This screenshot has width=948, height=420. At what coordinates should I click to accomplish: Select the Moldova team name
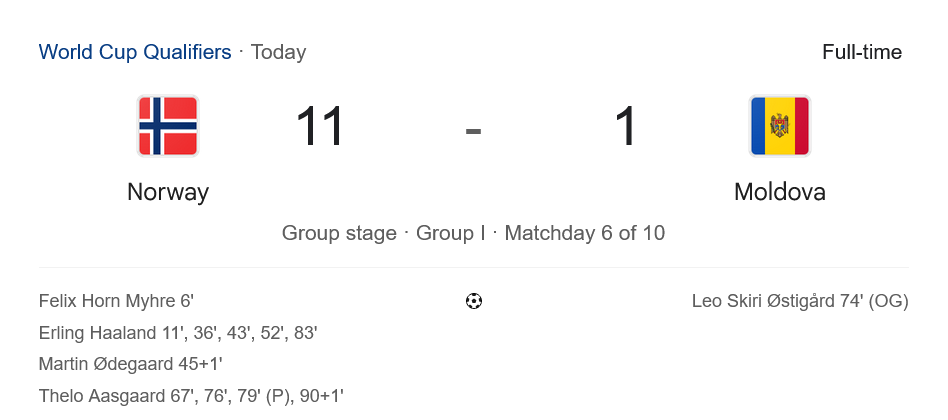(780, 192)
